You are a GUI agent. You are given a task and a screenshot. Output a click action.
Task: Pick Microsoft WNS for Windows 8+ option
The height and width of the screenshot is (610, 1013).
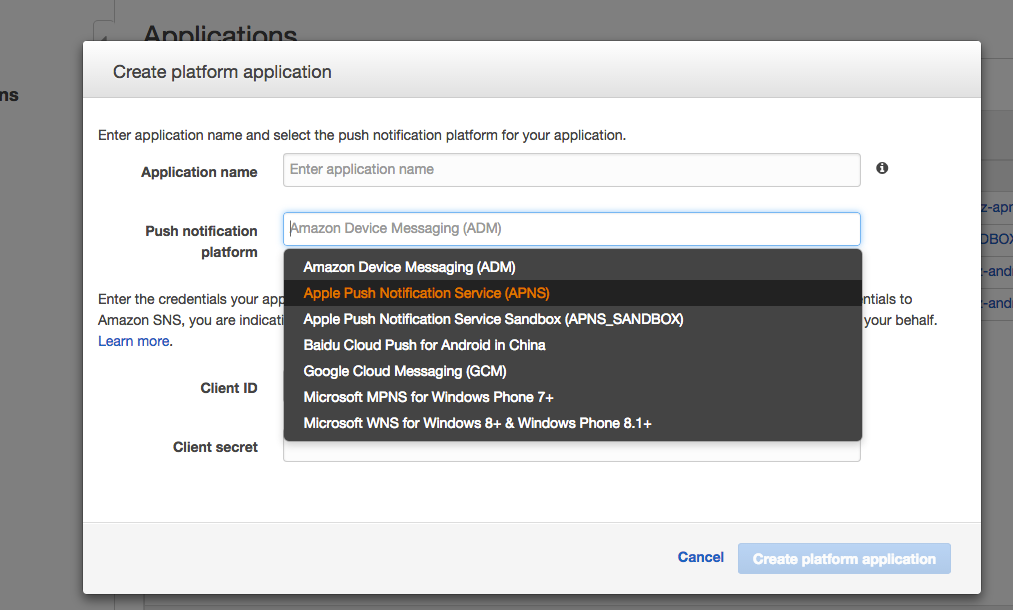tap(477, 423)
